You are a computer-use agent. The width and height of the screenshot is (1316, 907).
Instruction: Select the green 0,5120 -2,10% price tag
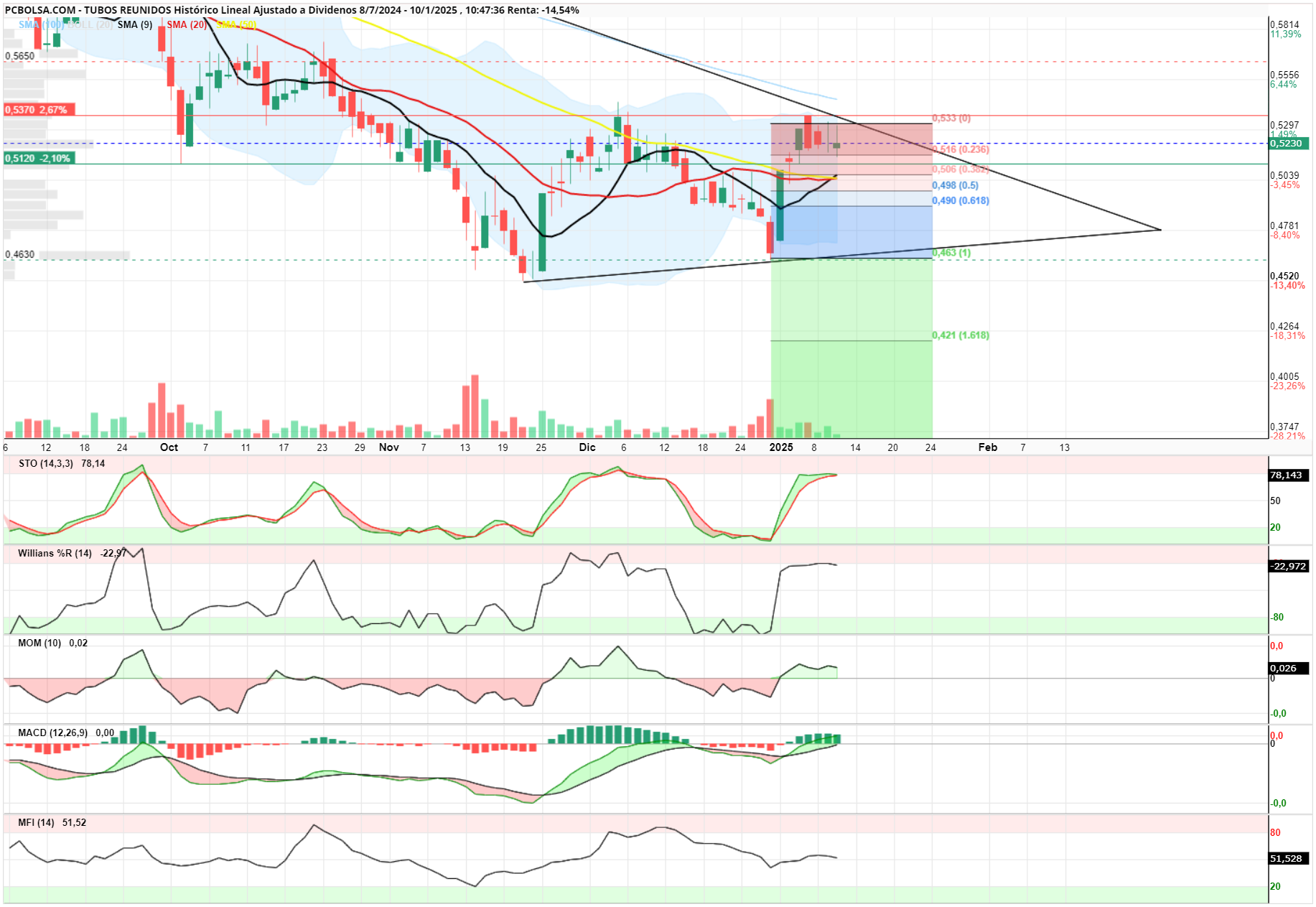[x=39, y=158]
